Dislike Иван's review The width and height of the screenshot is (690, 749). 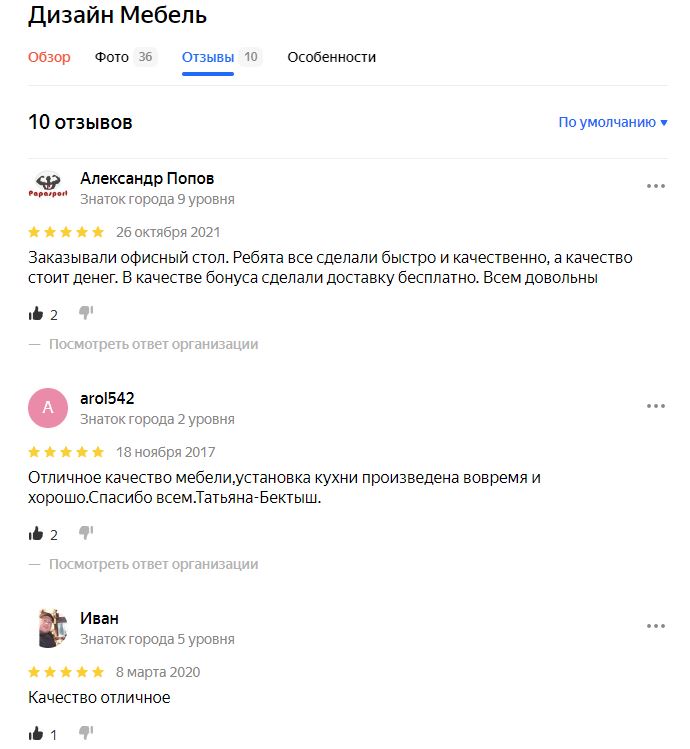pyautogui.click(x=86, y=732)
